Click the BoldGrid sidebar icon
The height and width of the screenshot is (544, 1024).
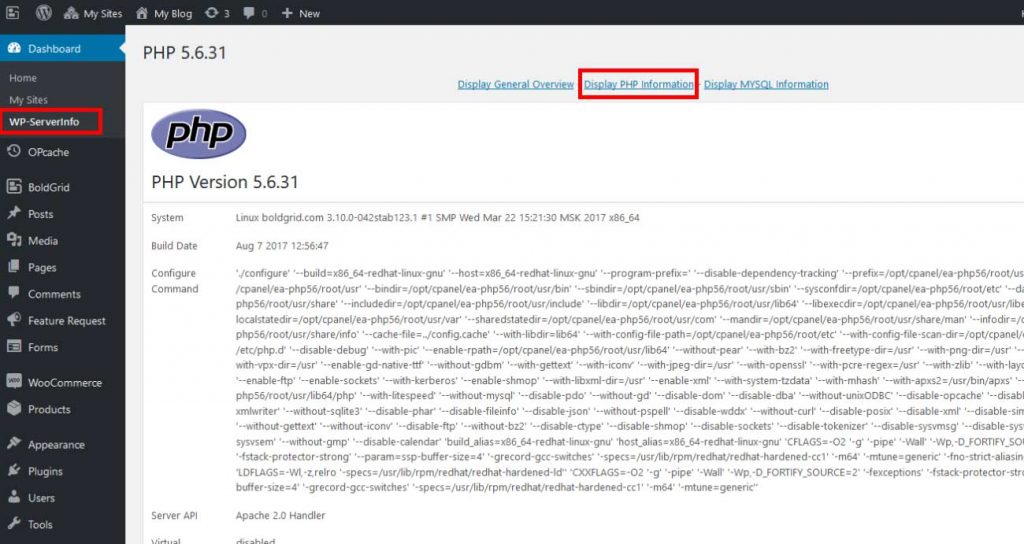point(14,187)
